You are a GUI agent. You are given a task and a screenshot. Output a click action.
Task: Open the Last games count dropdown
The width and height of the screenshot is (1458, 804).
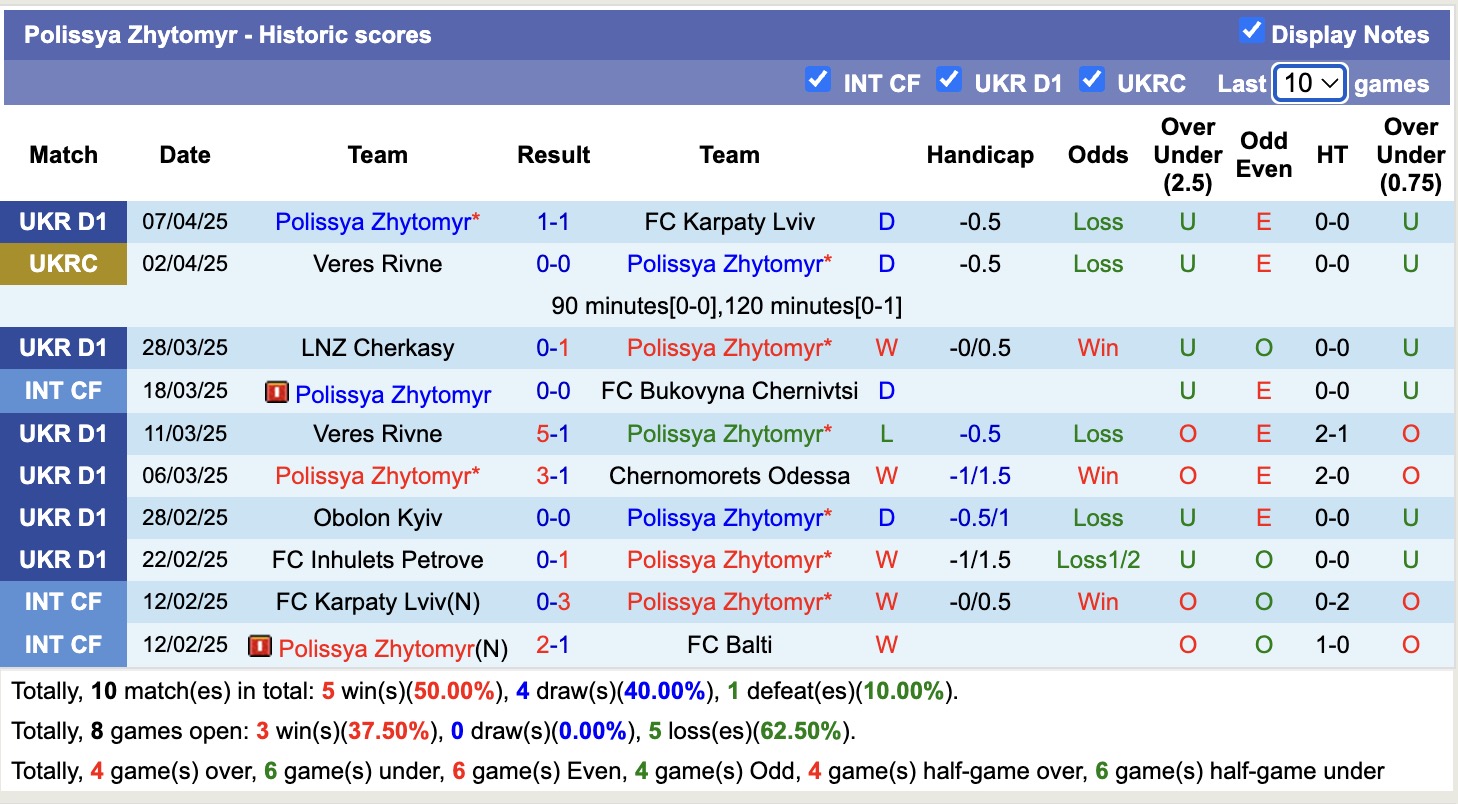1310,83
